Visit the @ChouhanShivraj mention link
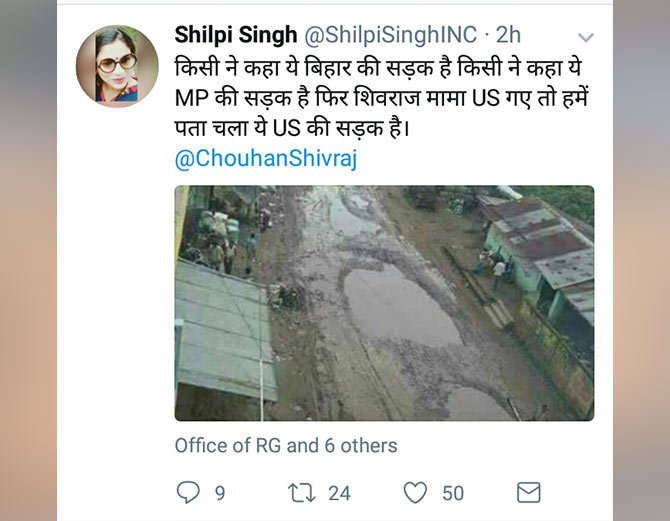 [x=266, y=160]
